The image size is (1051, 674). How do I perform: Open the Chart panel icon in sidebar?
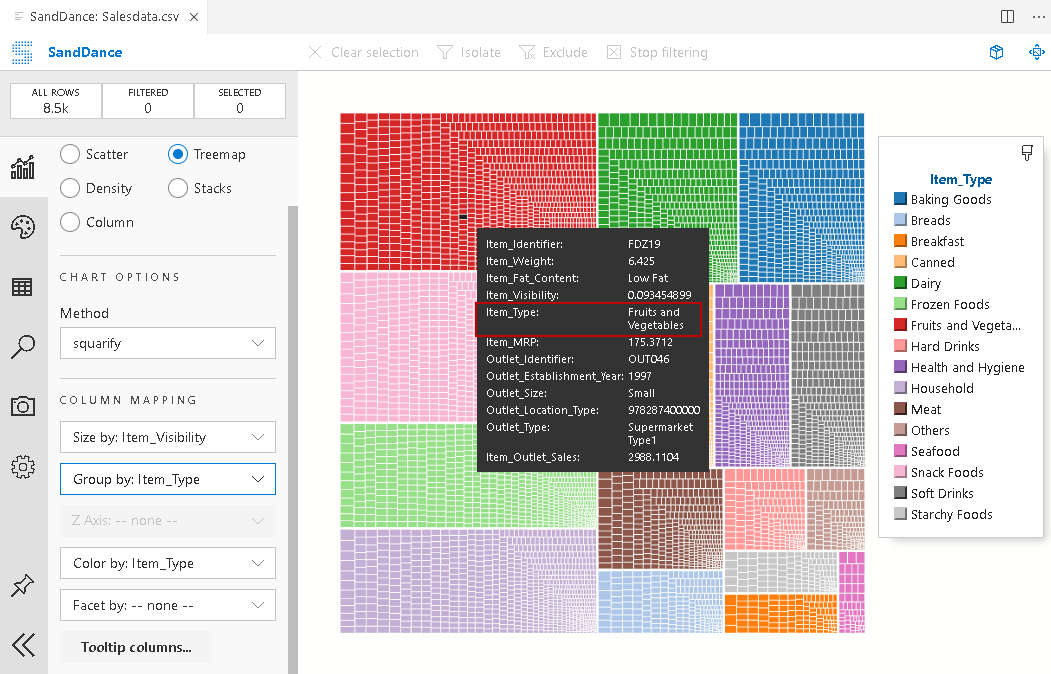(x=22, y=167)
